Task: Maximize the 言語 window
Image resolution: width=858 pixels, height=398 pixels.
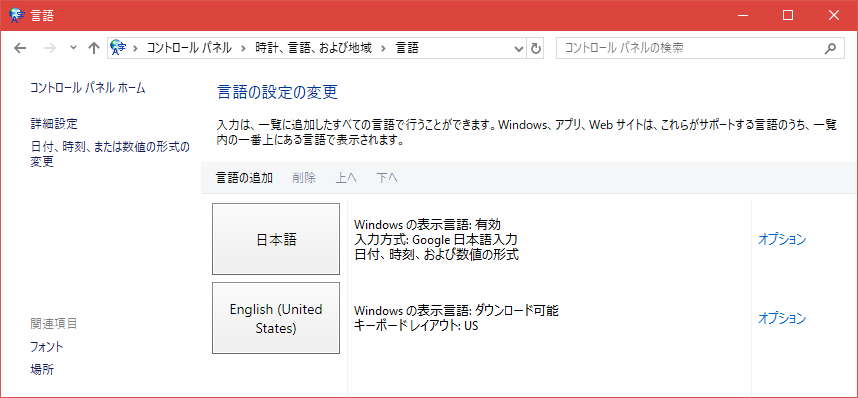Action: pyautogui.click(x=787, y=15)
